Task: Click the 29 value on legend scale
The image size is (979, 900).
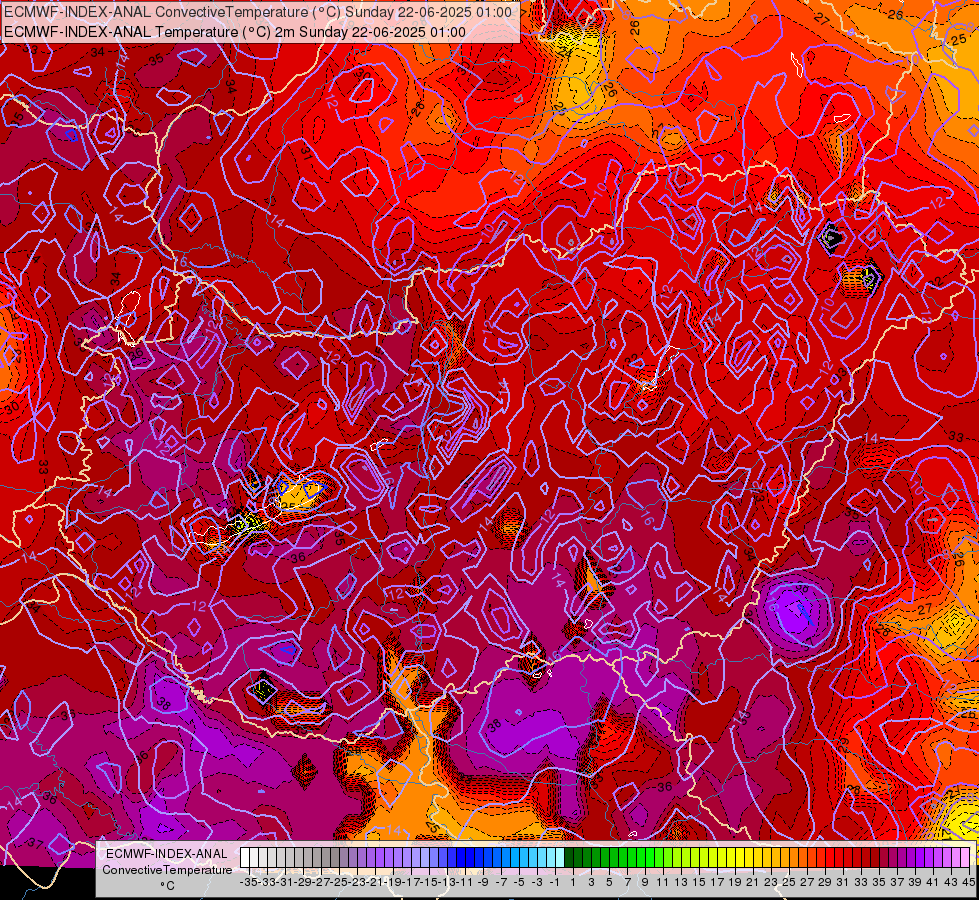Action: pyautogui.click(x=825, y=883)
